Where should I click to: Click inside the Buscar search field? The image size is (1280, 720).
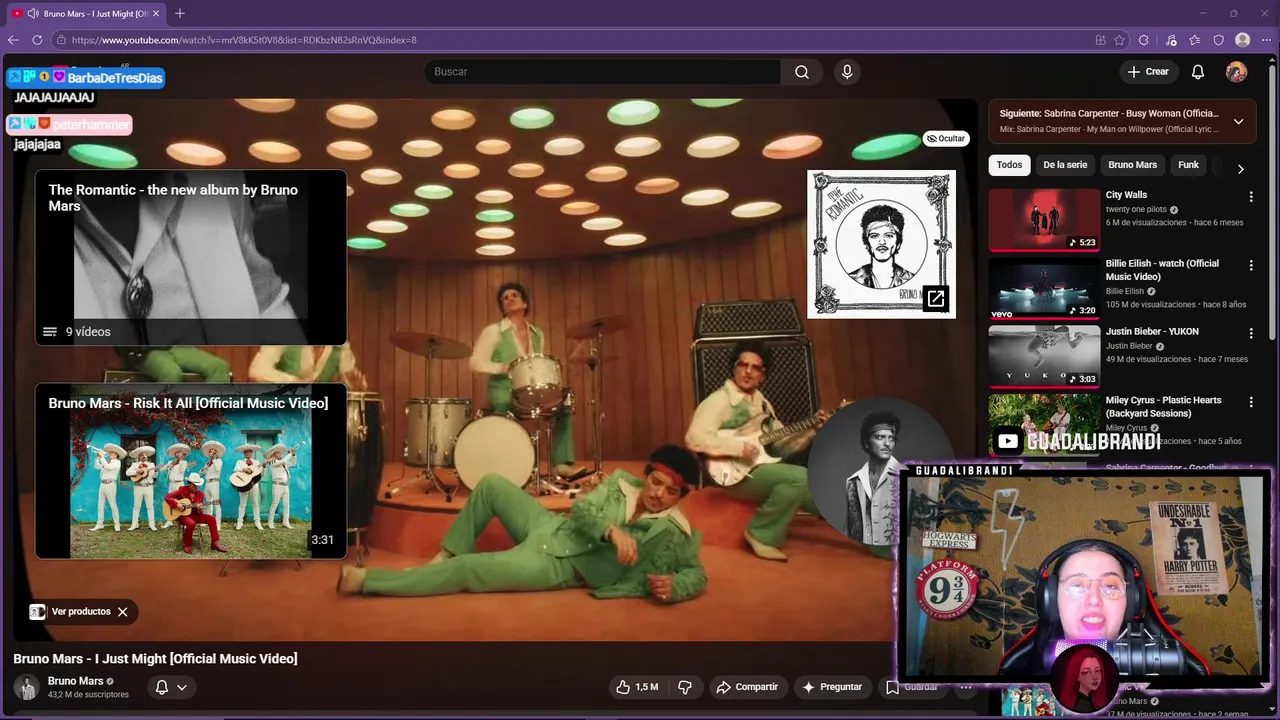[x=603, y=72]
